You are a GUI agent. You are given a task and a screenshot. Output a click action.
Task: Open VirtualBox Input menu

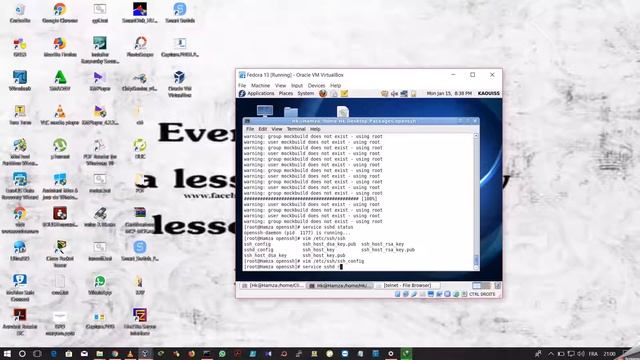tap(297, 86)
